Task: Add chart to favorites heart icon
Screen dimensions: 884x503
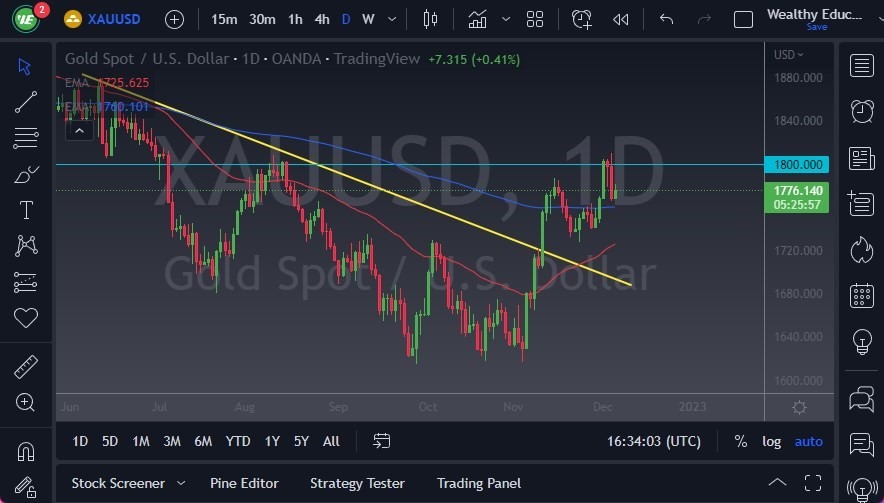Action: coord(25,318)
